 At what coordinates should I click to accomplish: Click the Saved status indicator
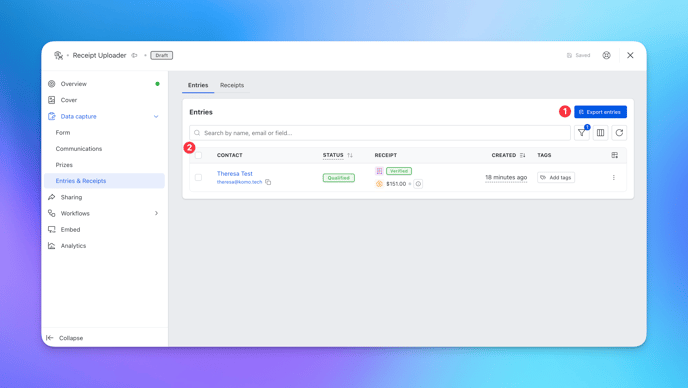tap(578, 55)
